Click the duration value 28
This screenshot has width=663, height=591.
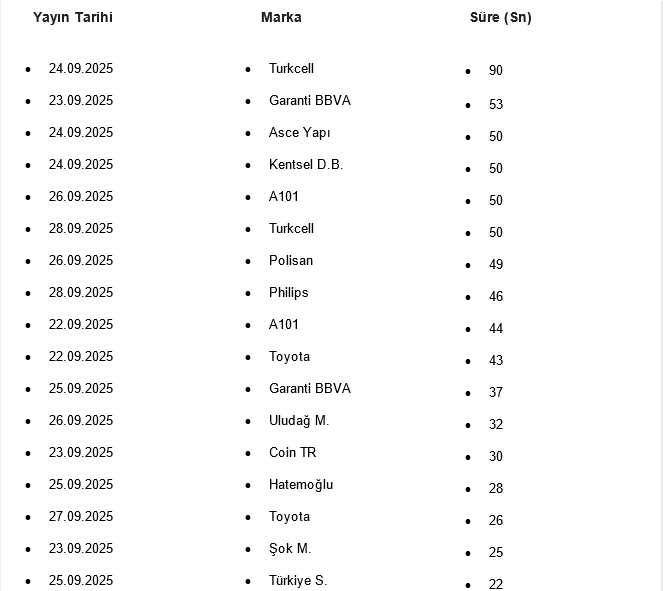(x=496, y=489)
